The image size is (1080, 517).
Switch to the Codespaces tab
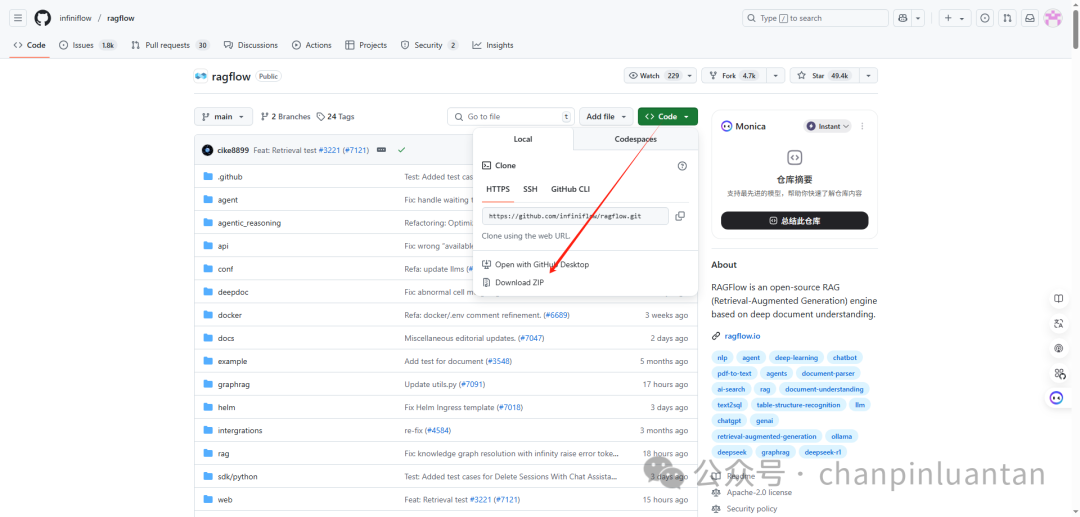[635, 139]
